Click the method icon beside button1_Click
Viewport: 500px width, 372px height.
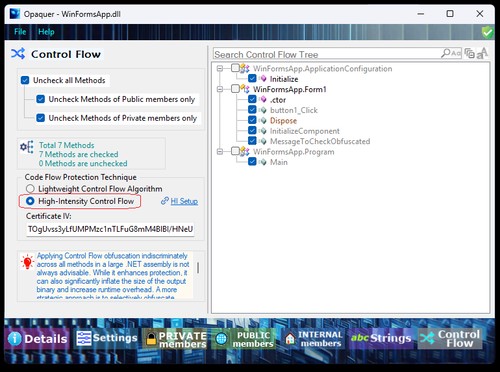point(263,110)
